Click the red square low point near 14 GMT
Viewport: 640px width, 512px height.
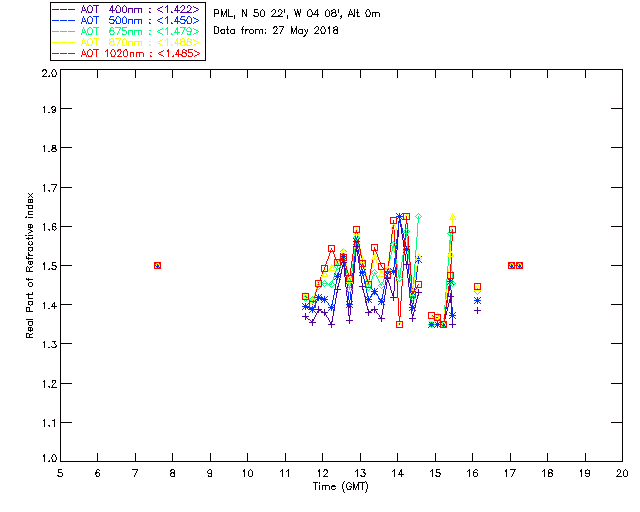click(x=400, y=325)
